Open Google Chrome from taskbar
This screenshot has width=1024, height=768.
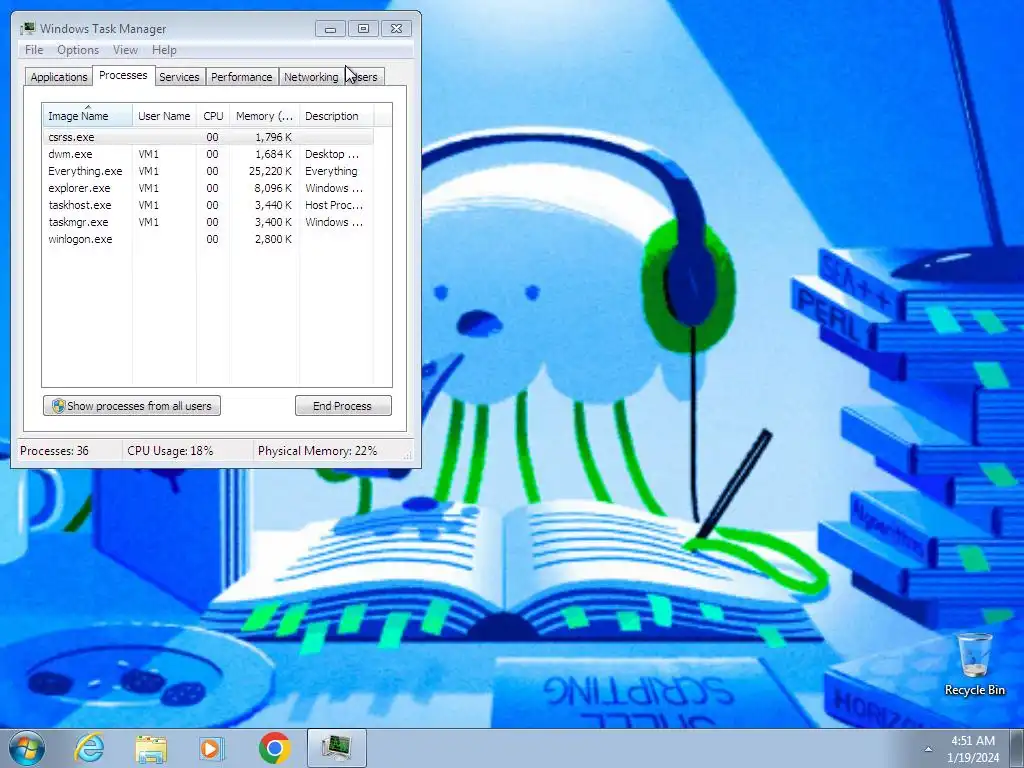click(x=275, y=748)
